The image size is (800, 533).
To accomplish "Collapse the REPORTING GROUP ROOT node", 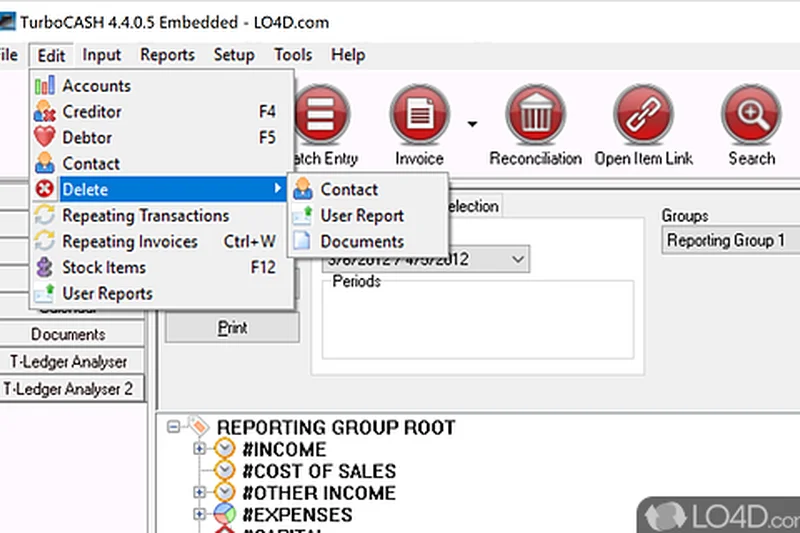I will tap(174, 427).
